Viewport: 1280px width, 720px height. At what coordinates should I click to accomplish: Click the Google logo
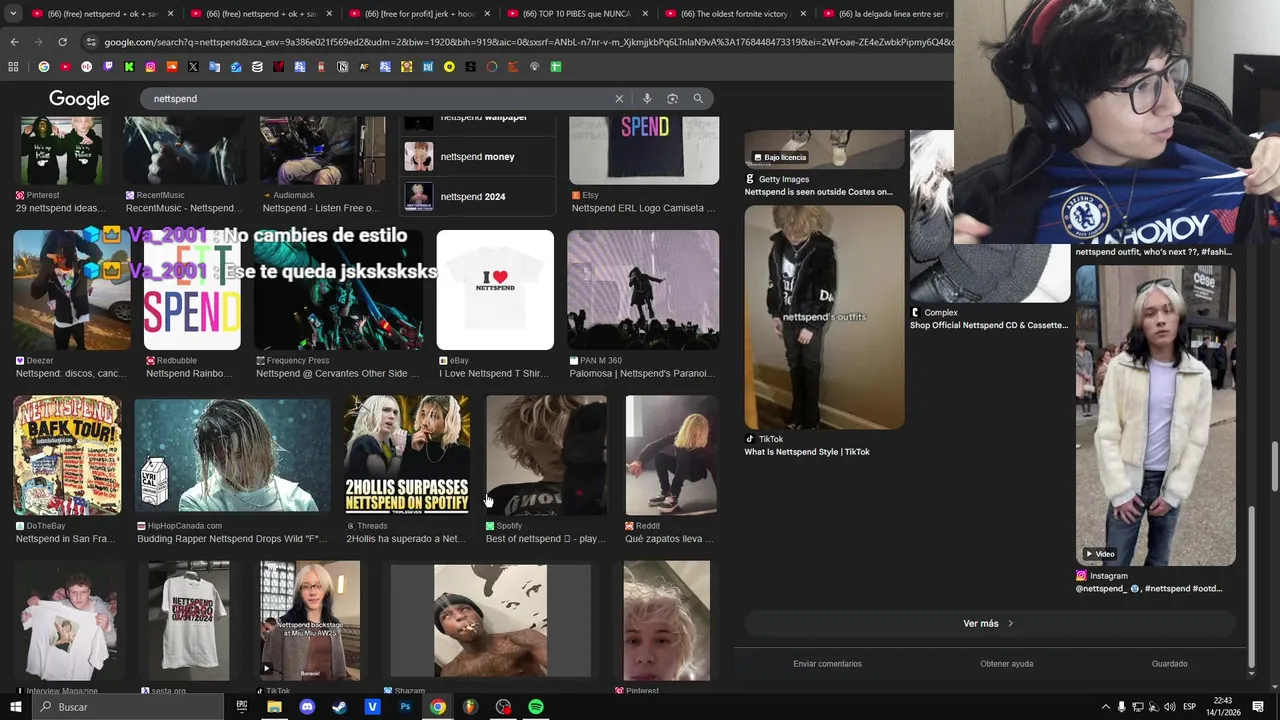click(x=79, y=99)
